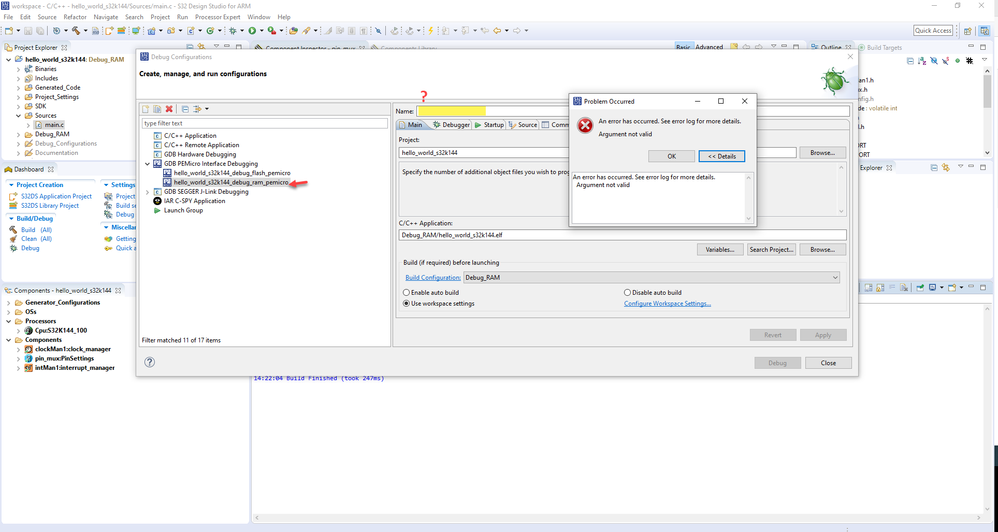Expand Generated_Code folder
998x532 pixels.
(x=18, y=88)
